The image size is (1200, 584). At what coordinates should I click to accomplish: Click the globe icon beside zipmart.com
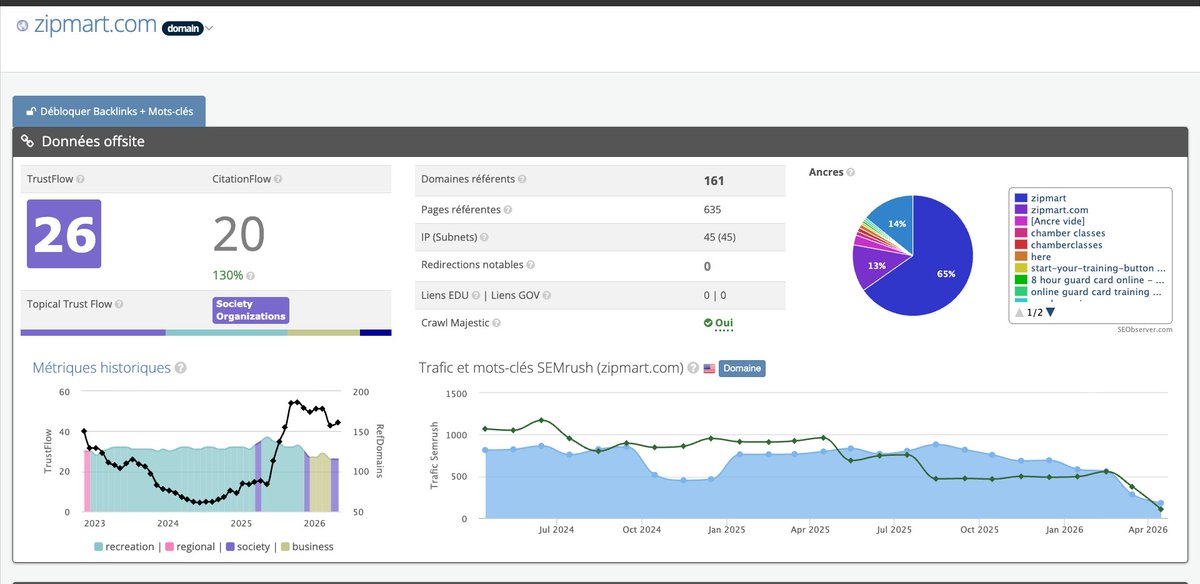pyautogui.click(x=22, y=27)
